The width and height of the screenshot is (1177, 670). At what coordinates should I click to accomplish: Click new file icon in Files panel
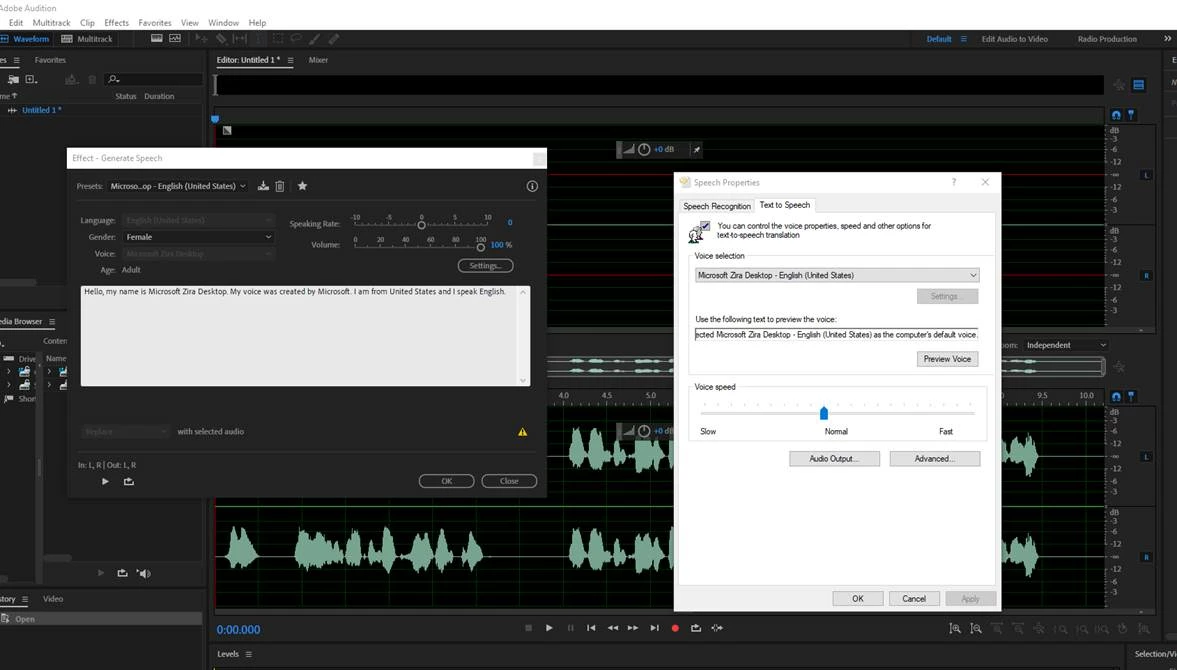pyautogui.click(x=31, y=80)
